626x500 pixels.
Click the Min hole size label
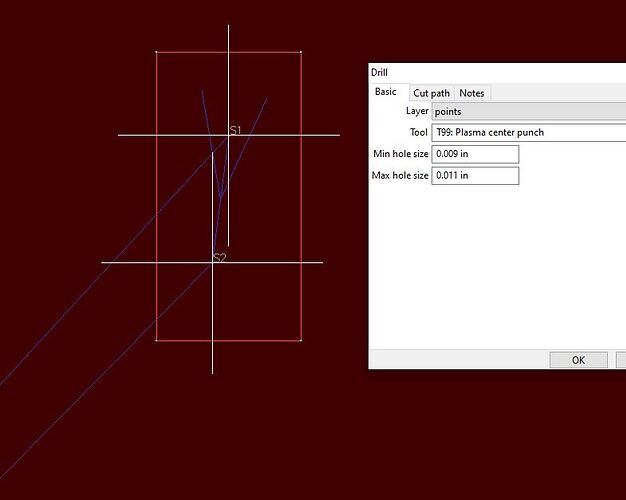click(400, 154)
